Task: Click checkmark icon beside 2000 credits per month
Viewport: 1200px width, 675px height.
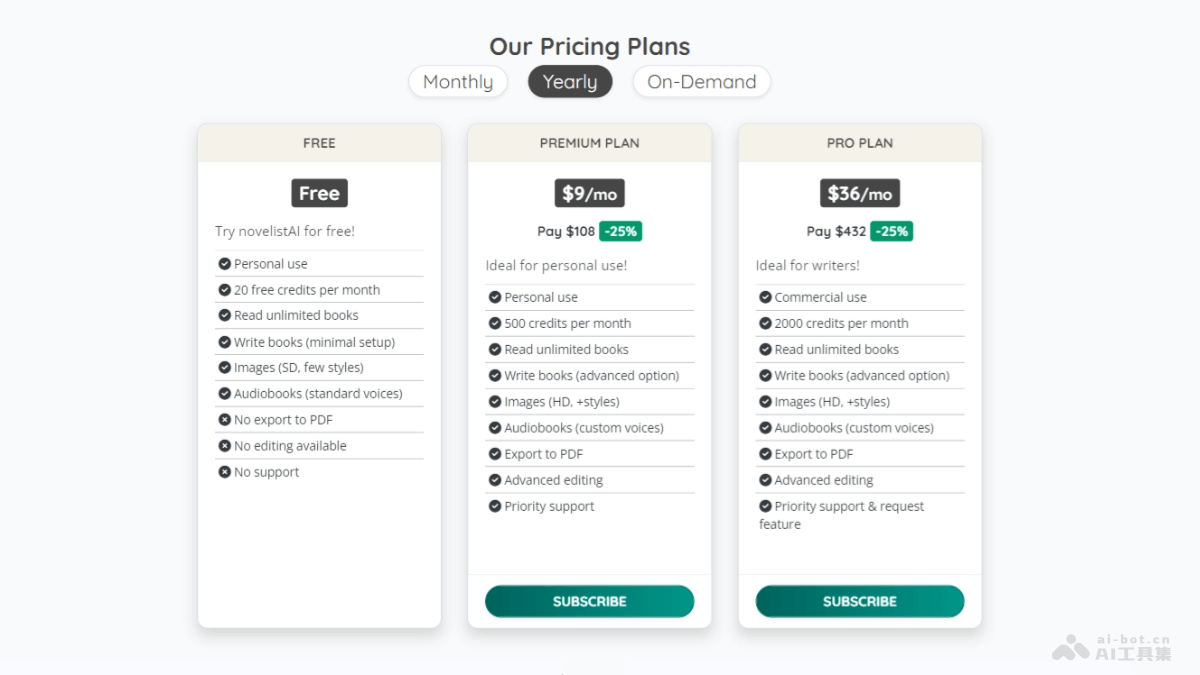Action: click(x=765, y=323)
